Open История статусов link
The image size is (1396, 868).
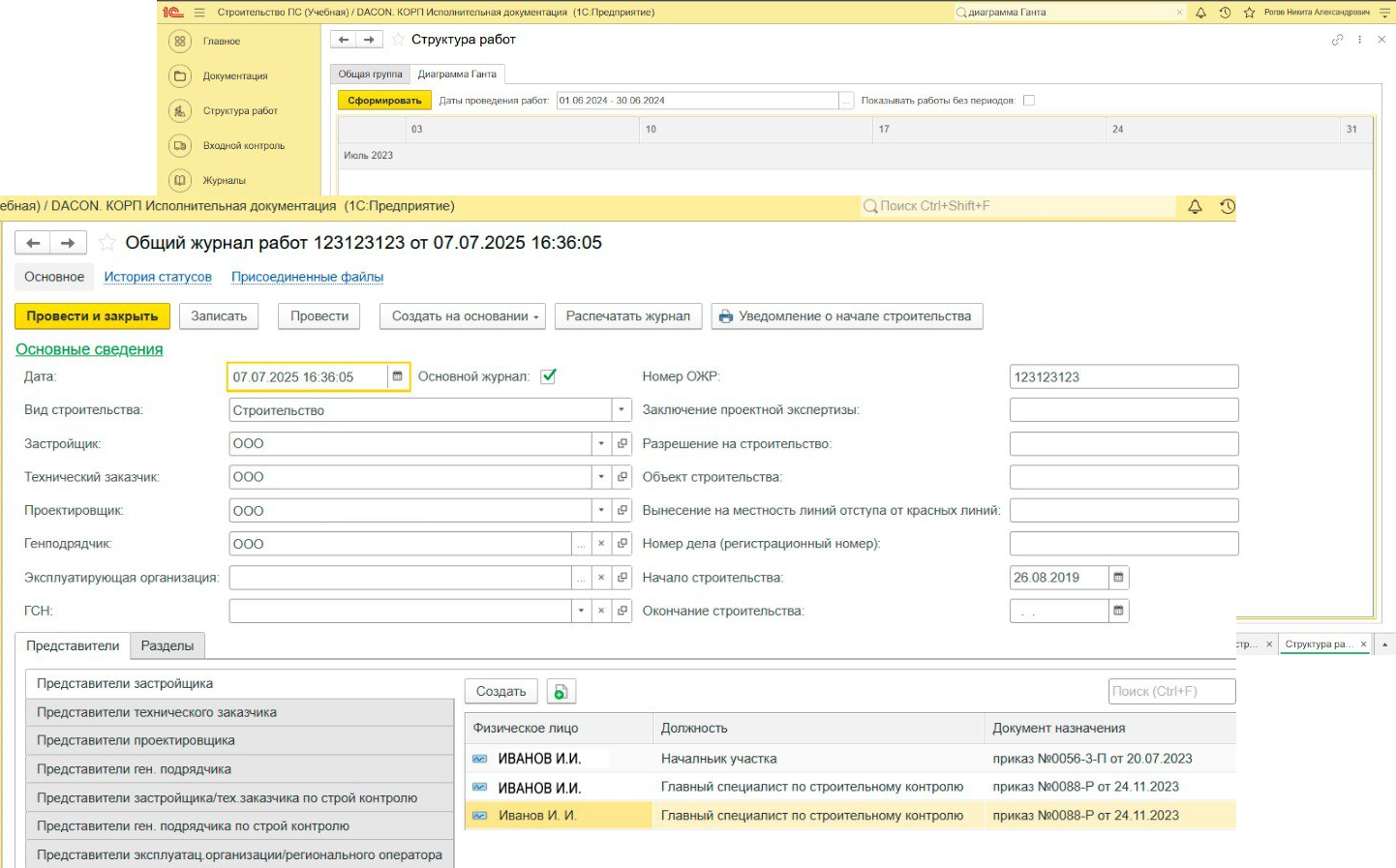158,277
